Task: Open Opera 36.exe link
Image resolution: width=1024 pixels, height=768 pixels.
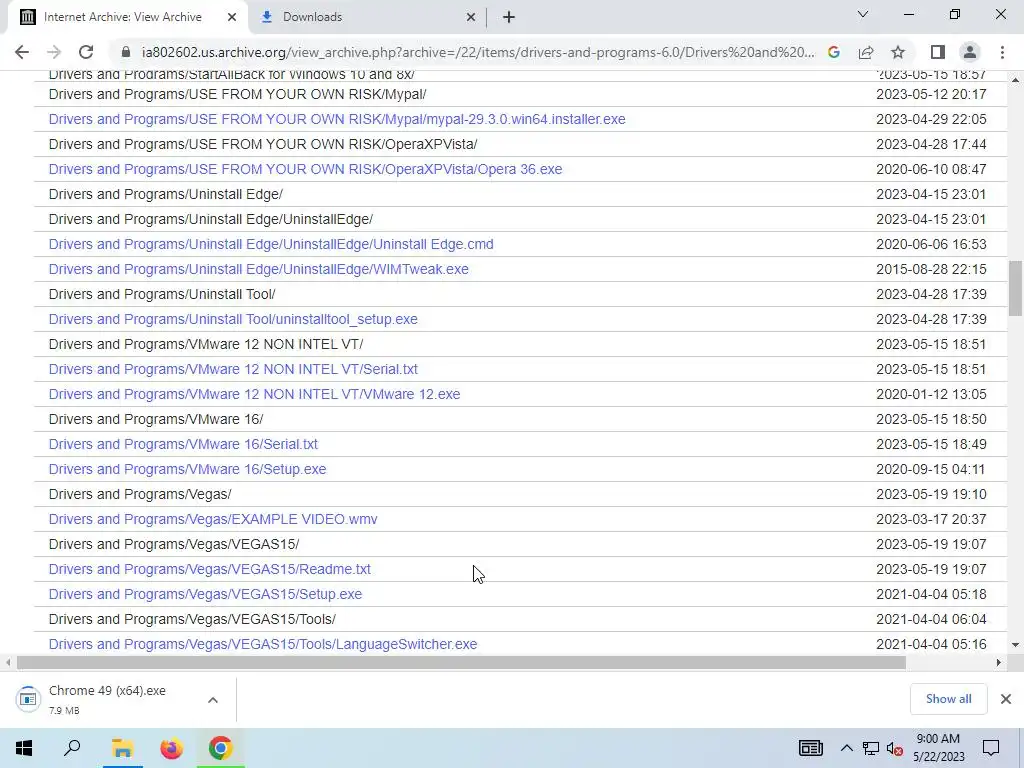Action: (x=305, y=169)
